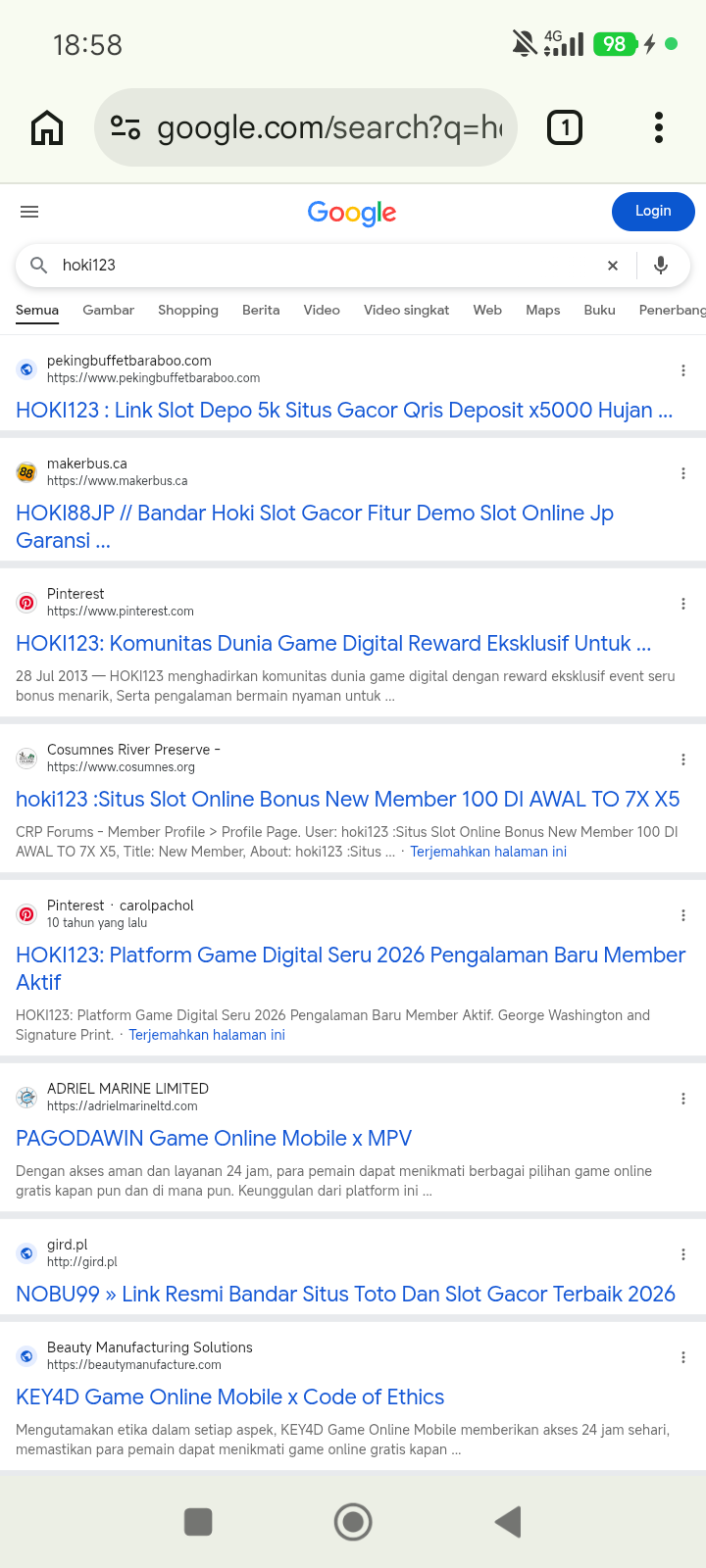Viewport: 706px width, 1568px height.
Task: Tap the Chrome address bar URL
Action: (x=329, y=127)
